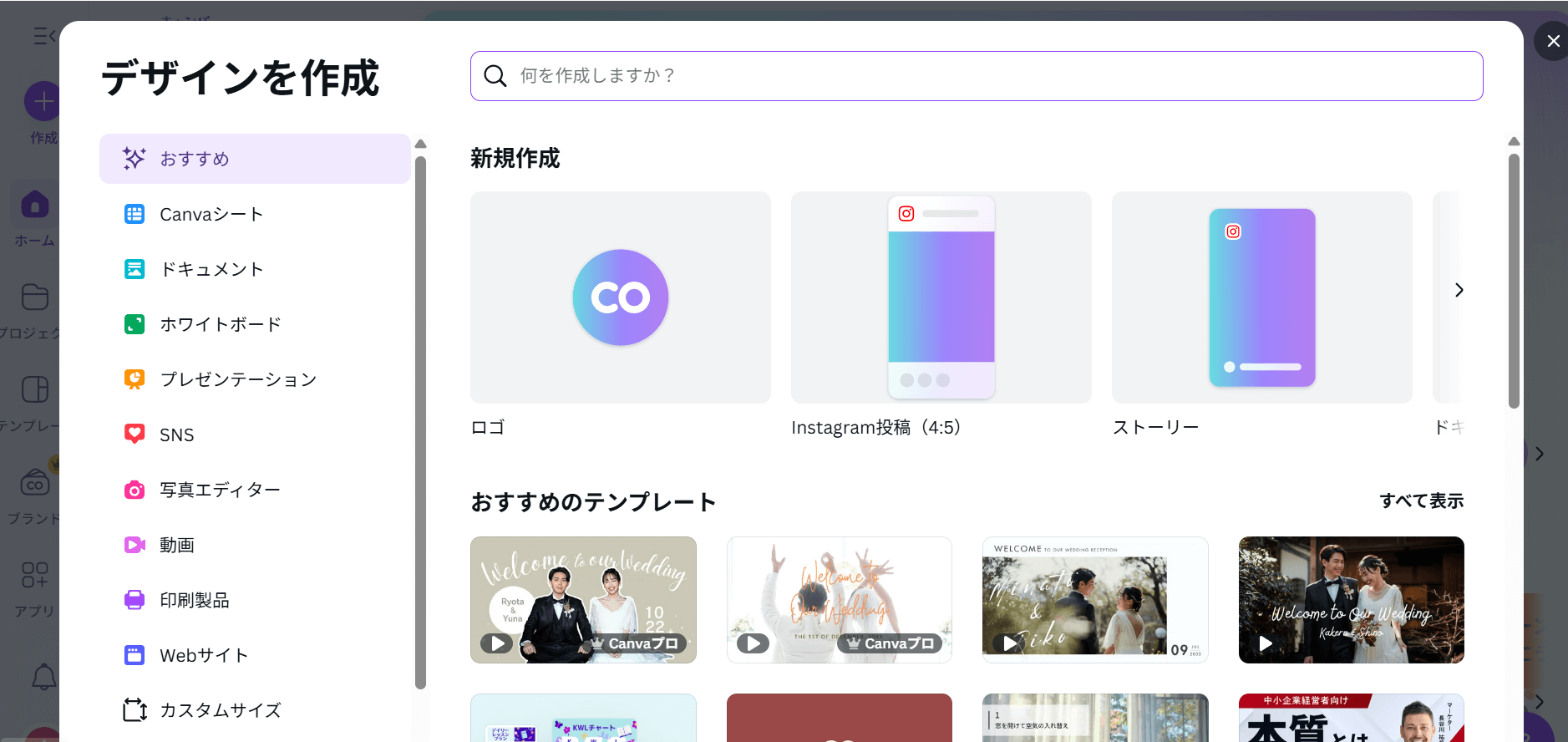Screen dimensions: 1568x742
Task: Select the 動画 video icon
Action: (134, 545)
